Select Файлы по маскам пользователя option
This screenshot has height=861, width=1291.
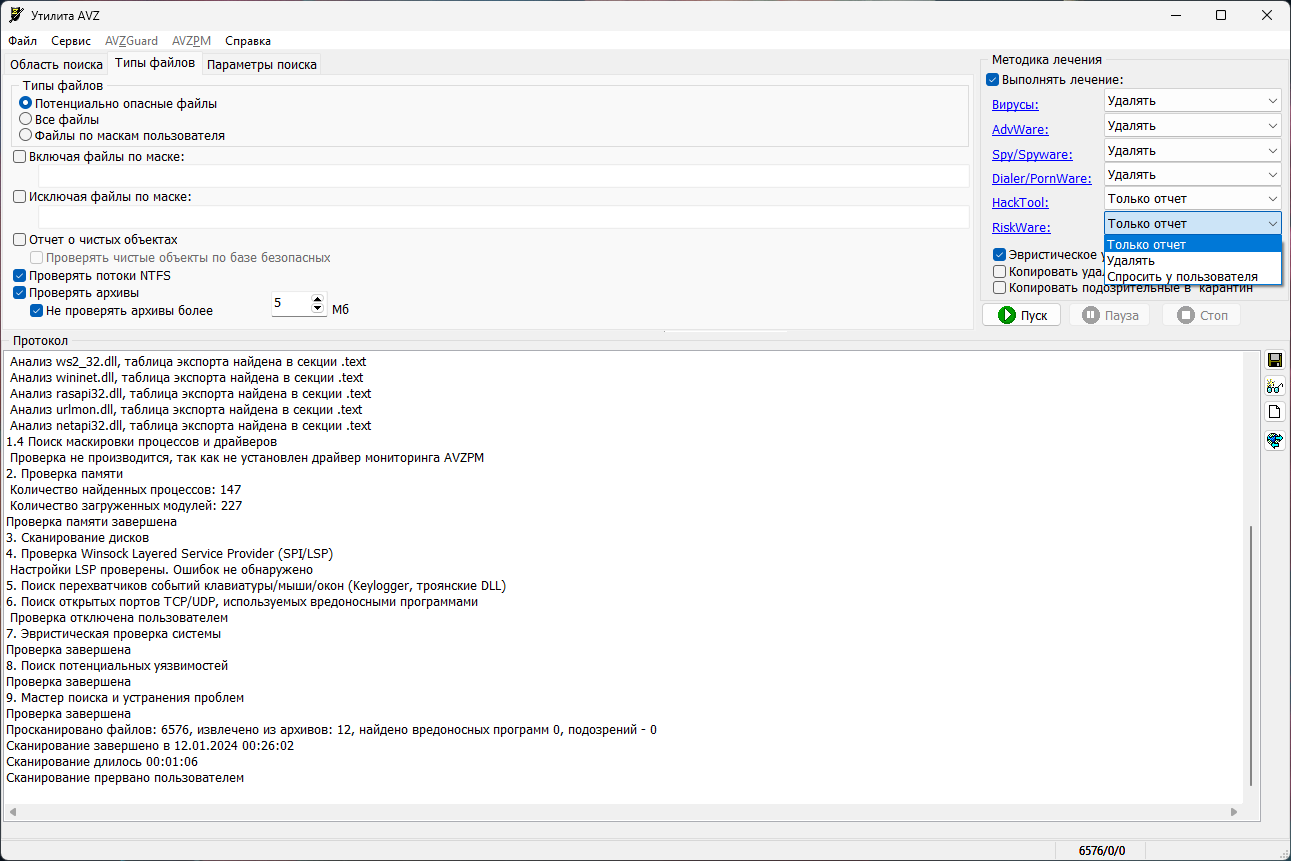122,135
